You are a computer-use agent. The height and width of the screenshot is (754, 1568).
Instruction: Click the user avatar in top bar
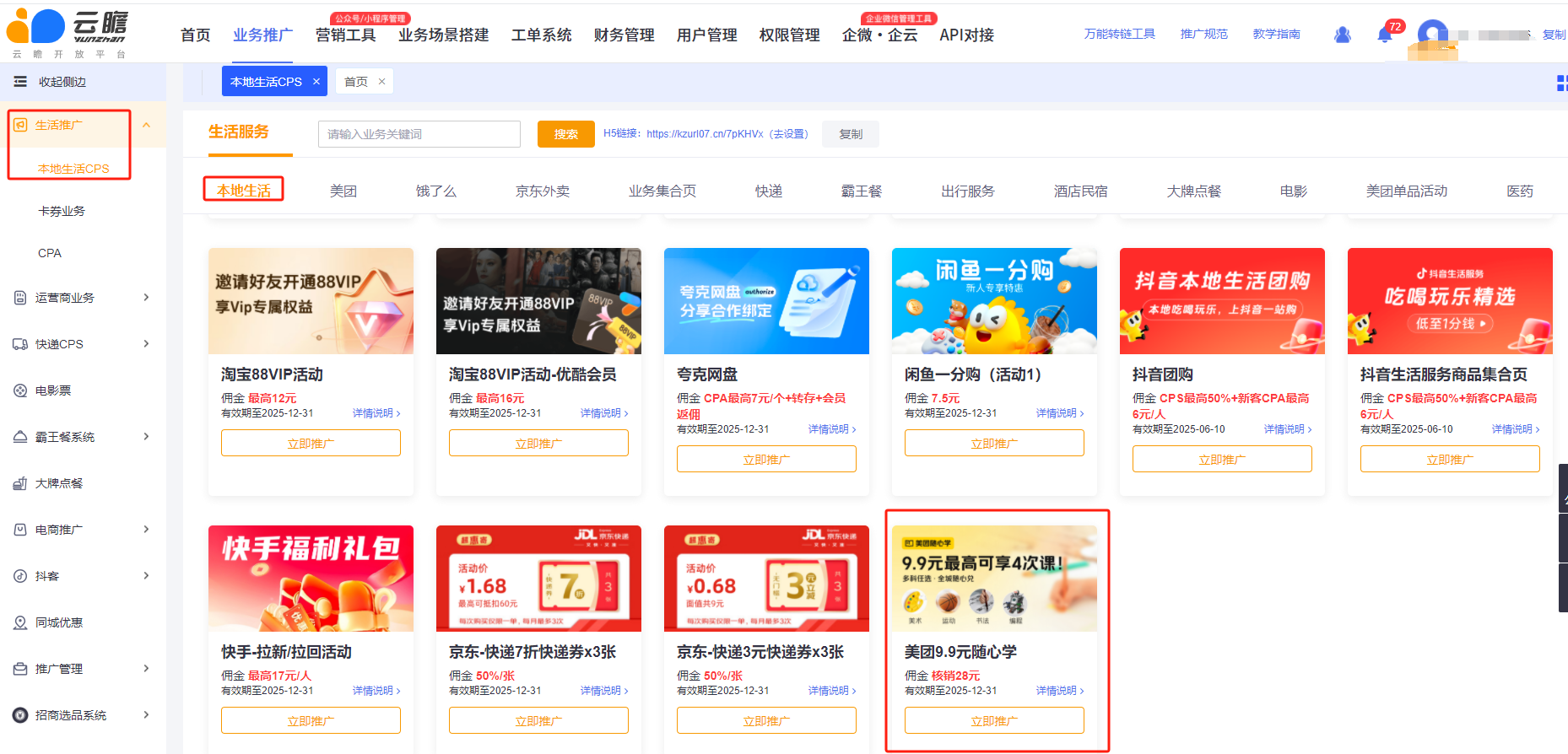tap(1433, 35)
